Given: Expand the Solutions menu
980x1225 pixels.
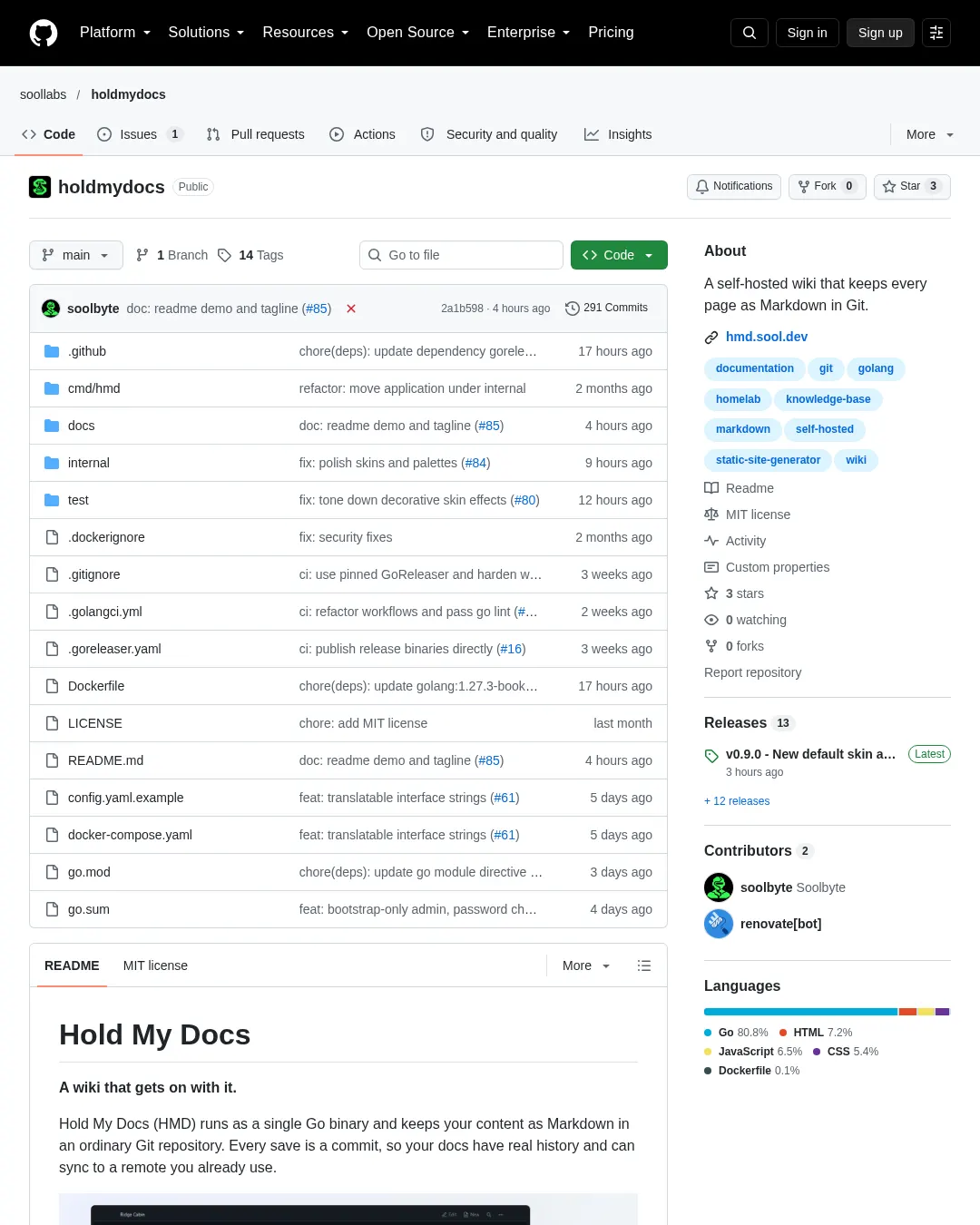Looking at the screenshot, I should [x=206, y=33].
